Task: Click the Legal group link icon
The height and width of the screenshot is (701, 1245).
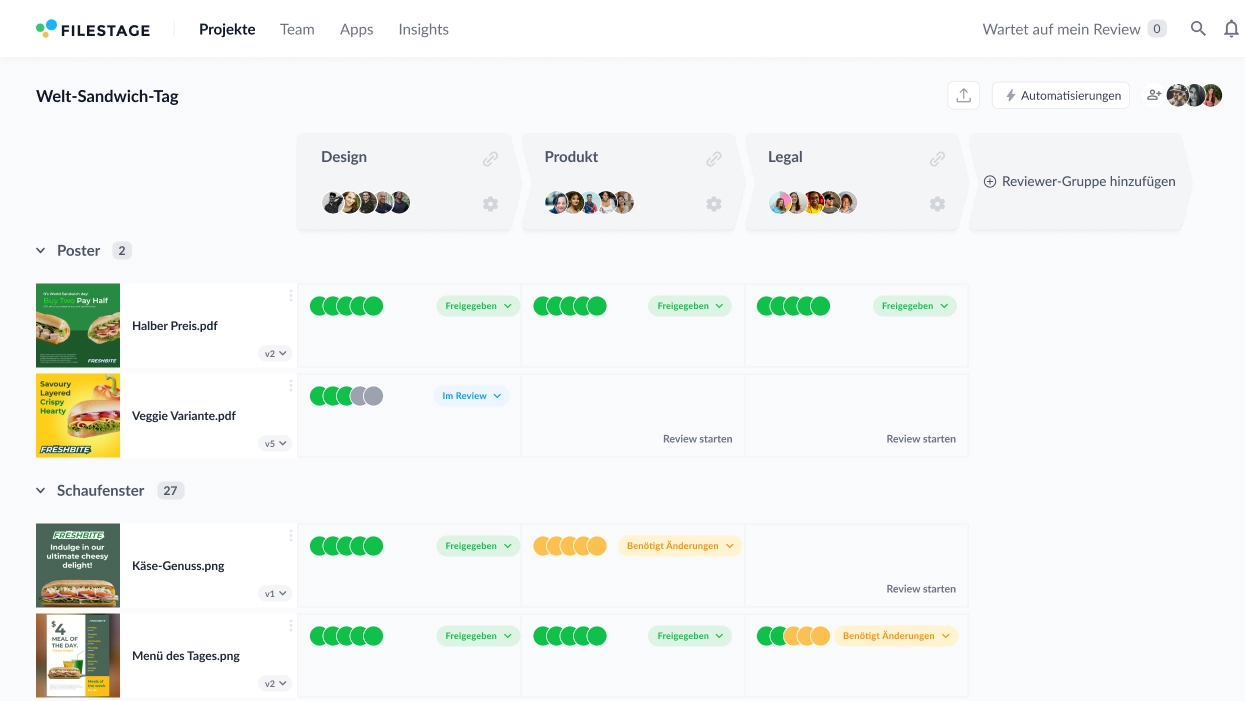Action: pos(937,158)
